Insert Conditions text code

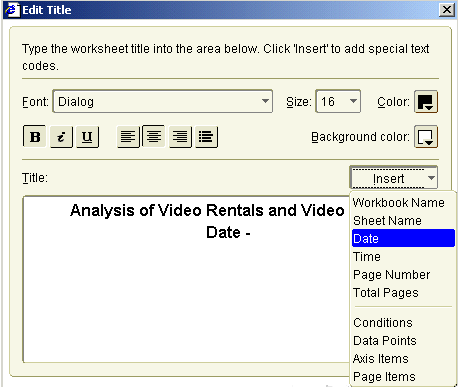[403, 323]
